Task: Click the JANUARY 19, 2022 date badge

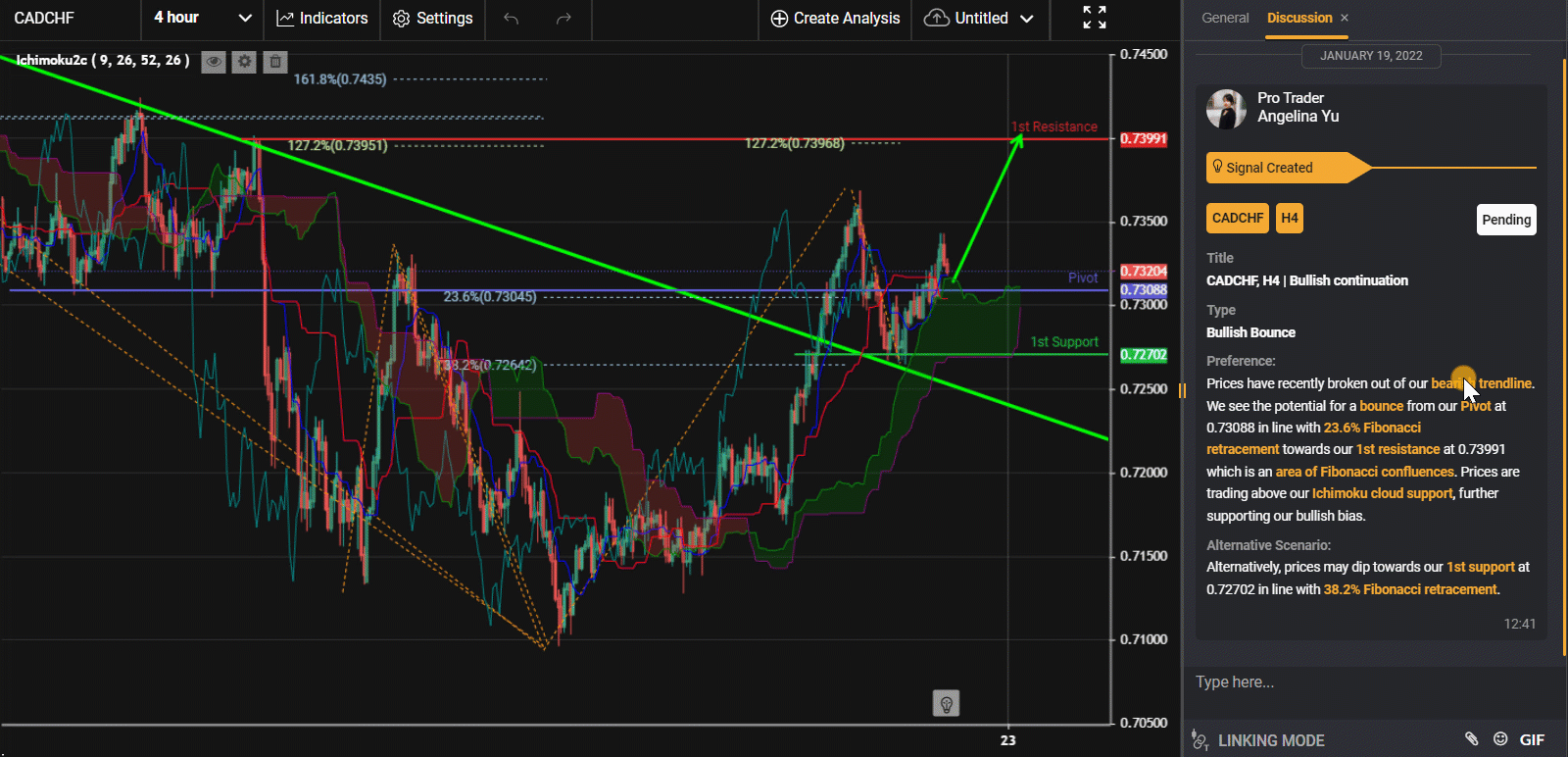Action: pos(1371,56)
